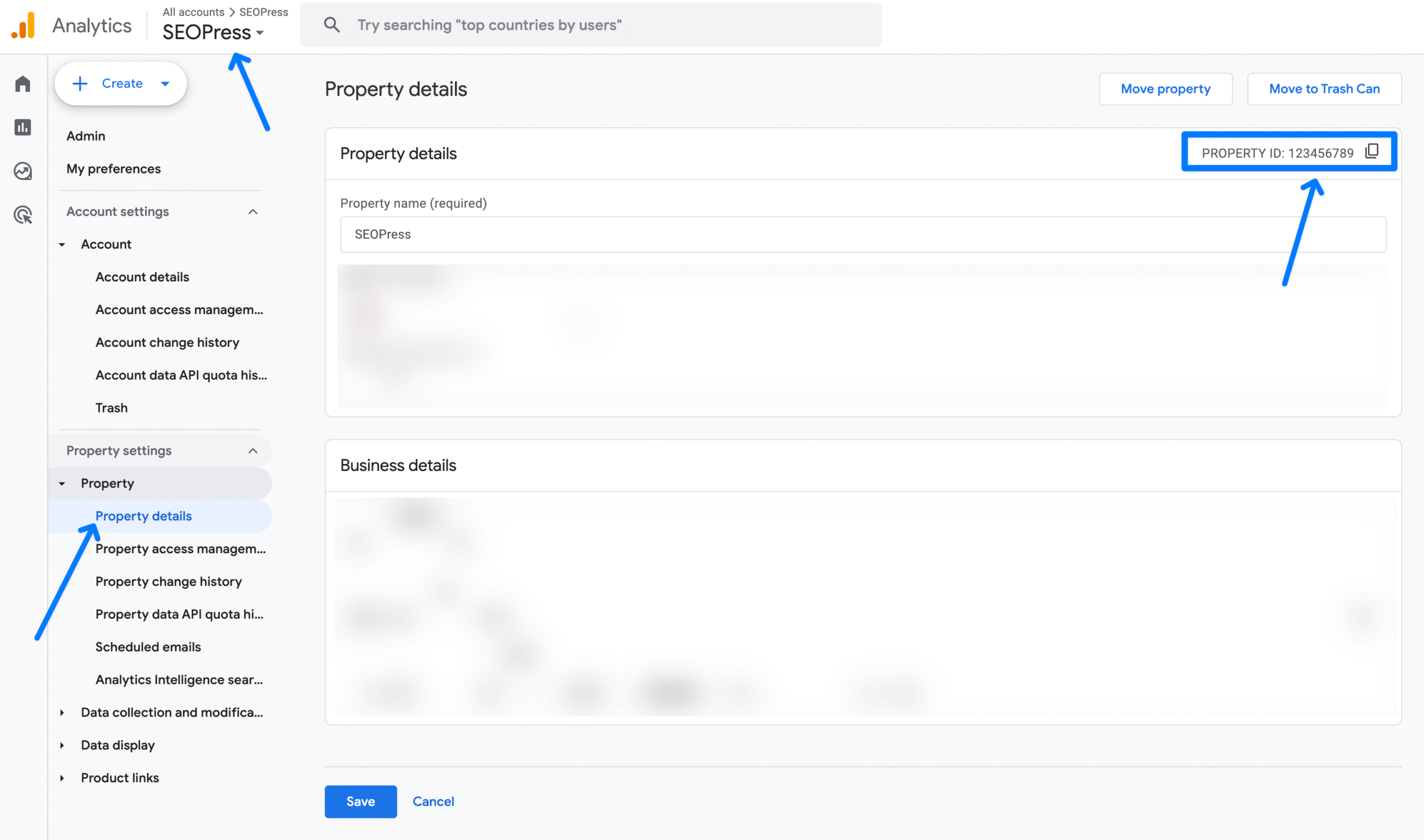Collapse the Account settings section
Image resolution: width=1424 pixels, height=840 pixels.
253,212
